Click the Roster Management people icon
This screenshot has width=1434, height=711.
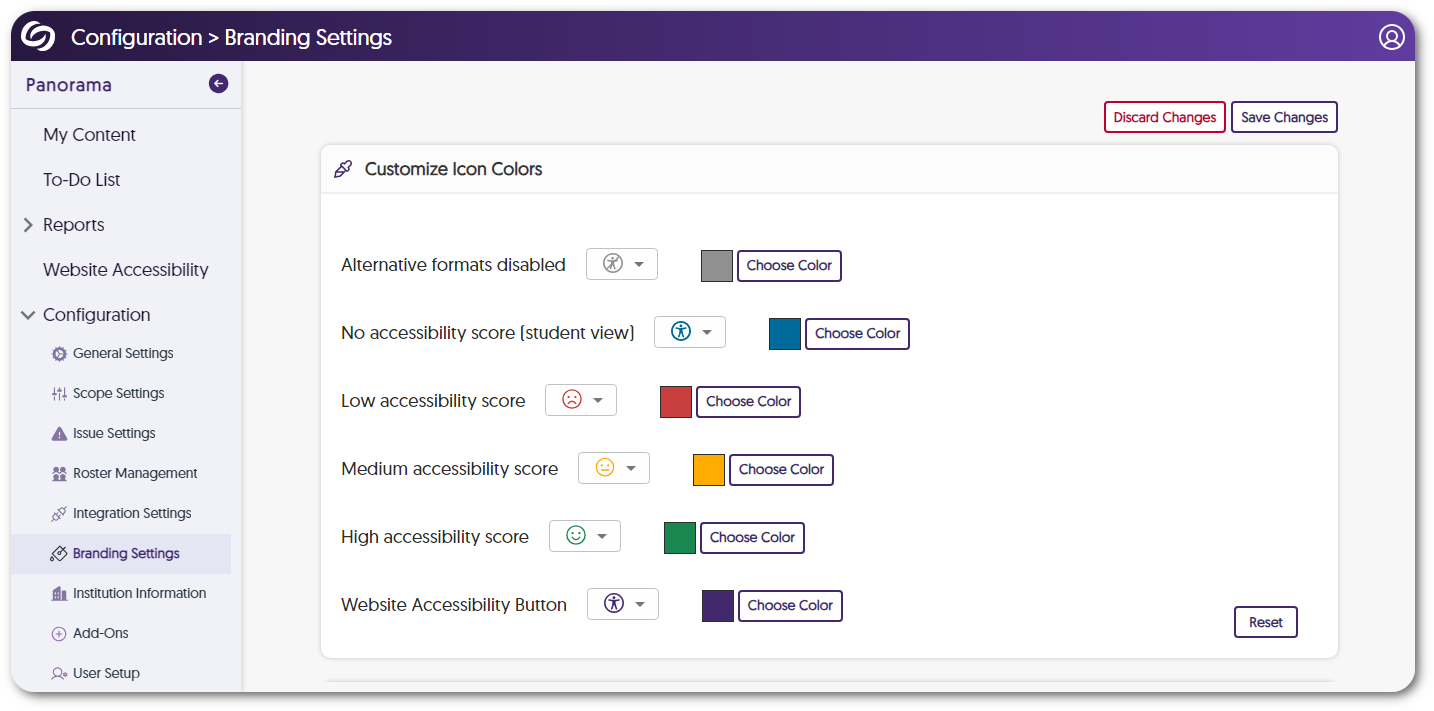59,474
